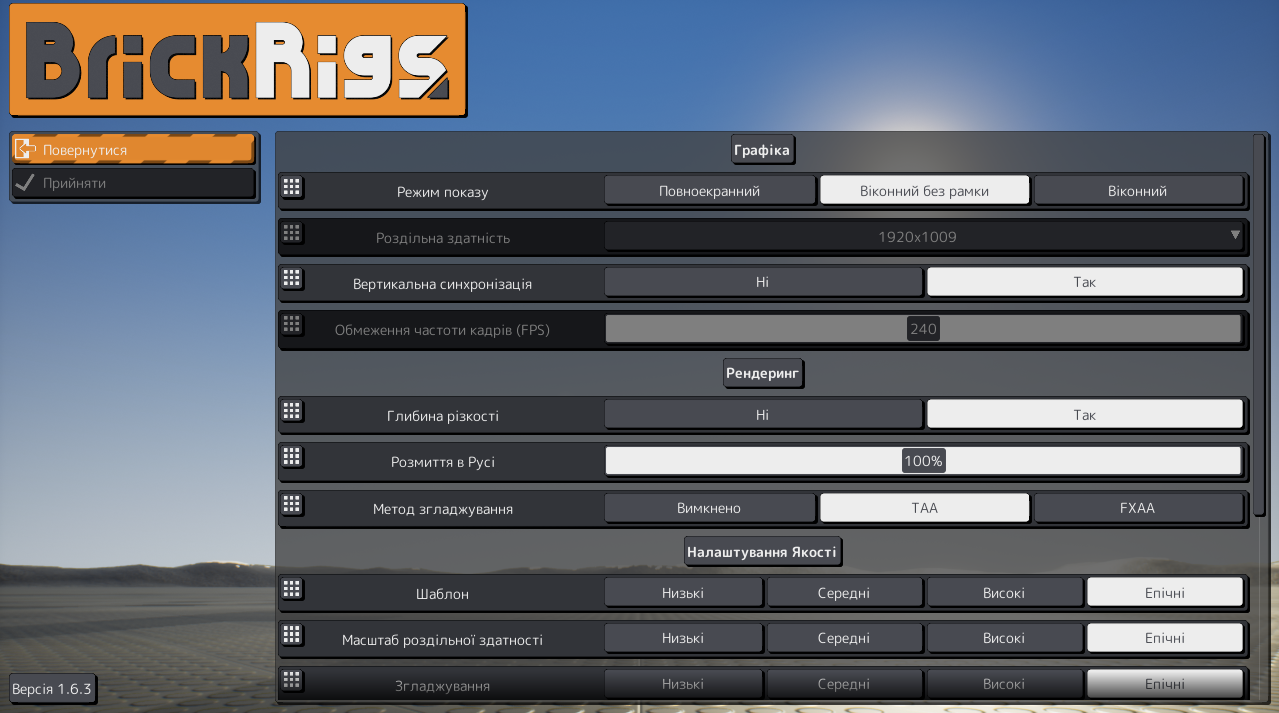
Task: Click the Розмиття в Русі label
Action: click(442, 462)
